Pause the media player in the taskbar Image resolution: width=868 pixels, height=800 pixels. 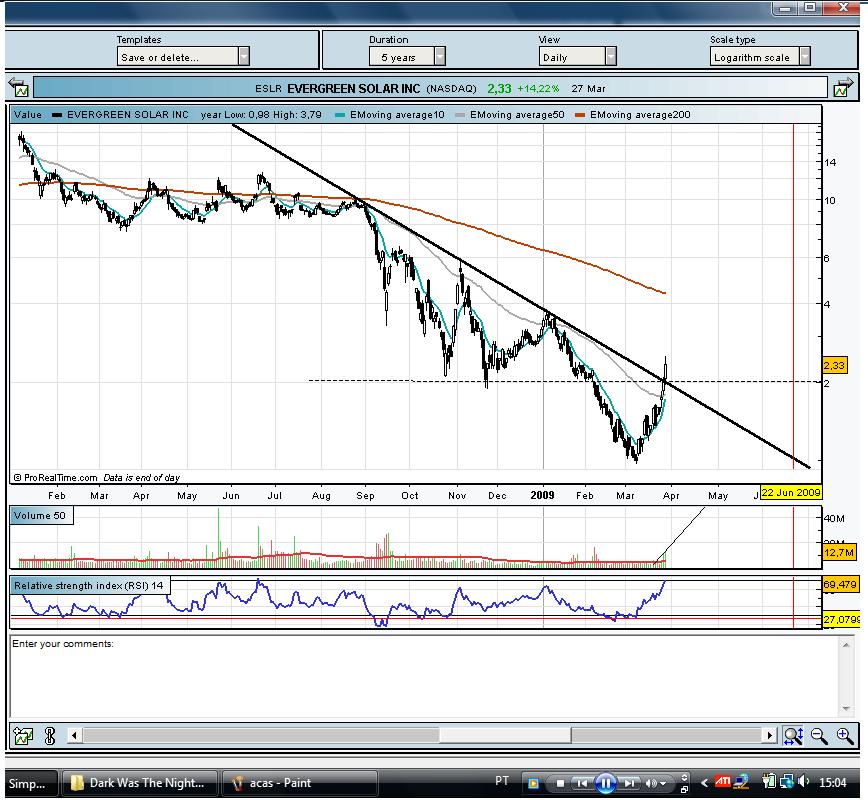[x=606, y=783]
